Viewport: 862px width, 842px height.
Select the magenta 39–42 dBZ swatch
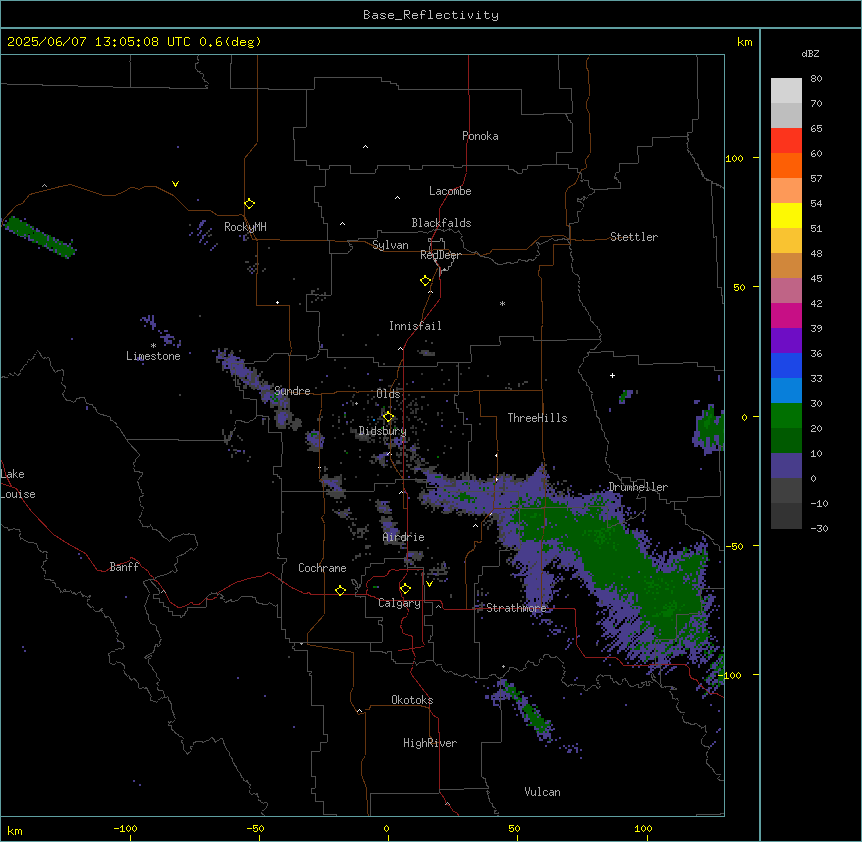point(786,315)
